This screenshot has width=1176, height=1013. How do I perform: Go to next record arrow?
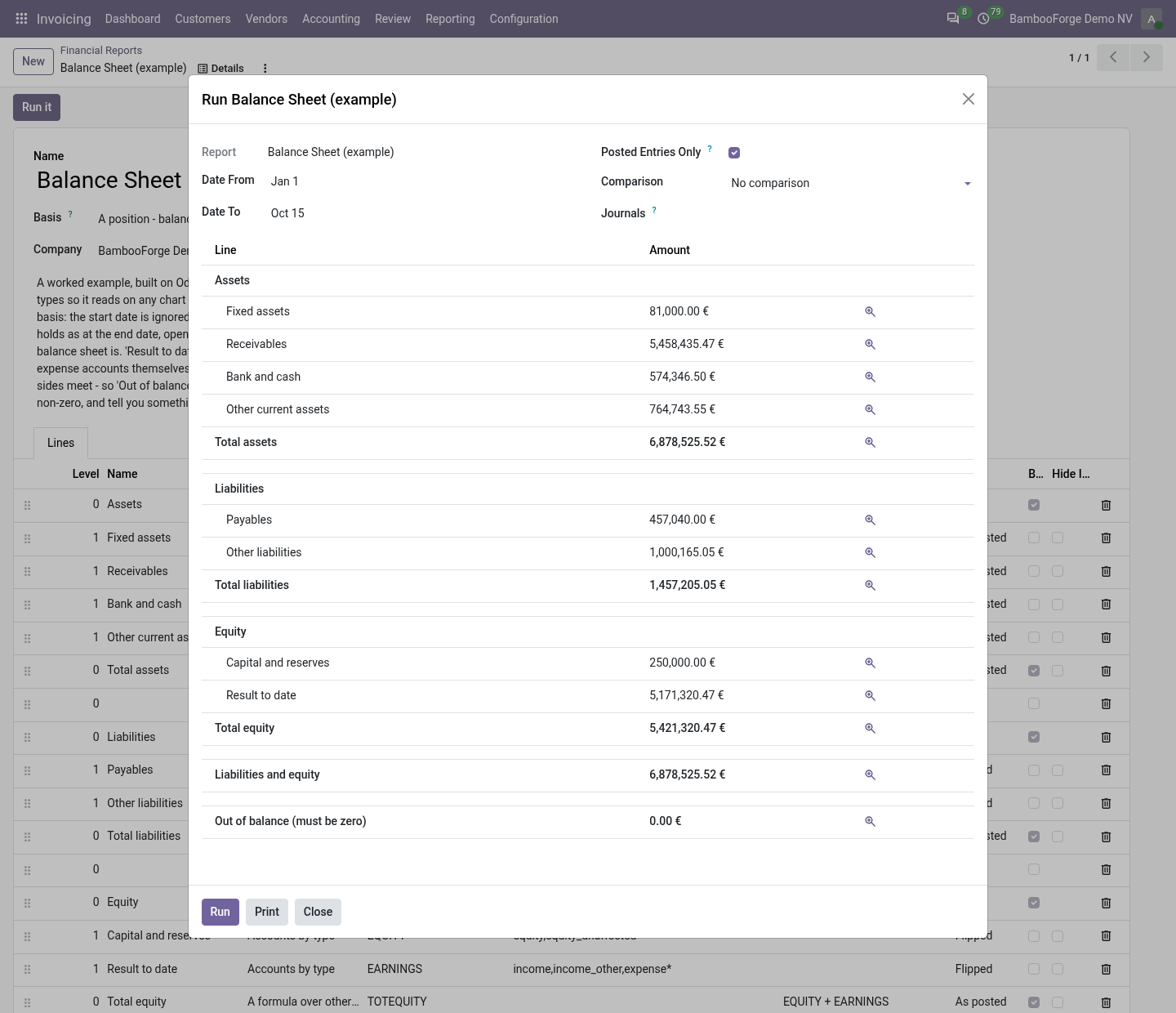[1146, 57]
